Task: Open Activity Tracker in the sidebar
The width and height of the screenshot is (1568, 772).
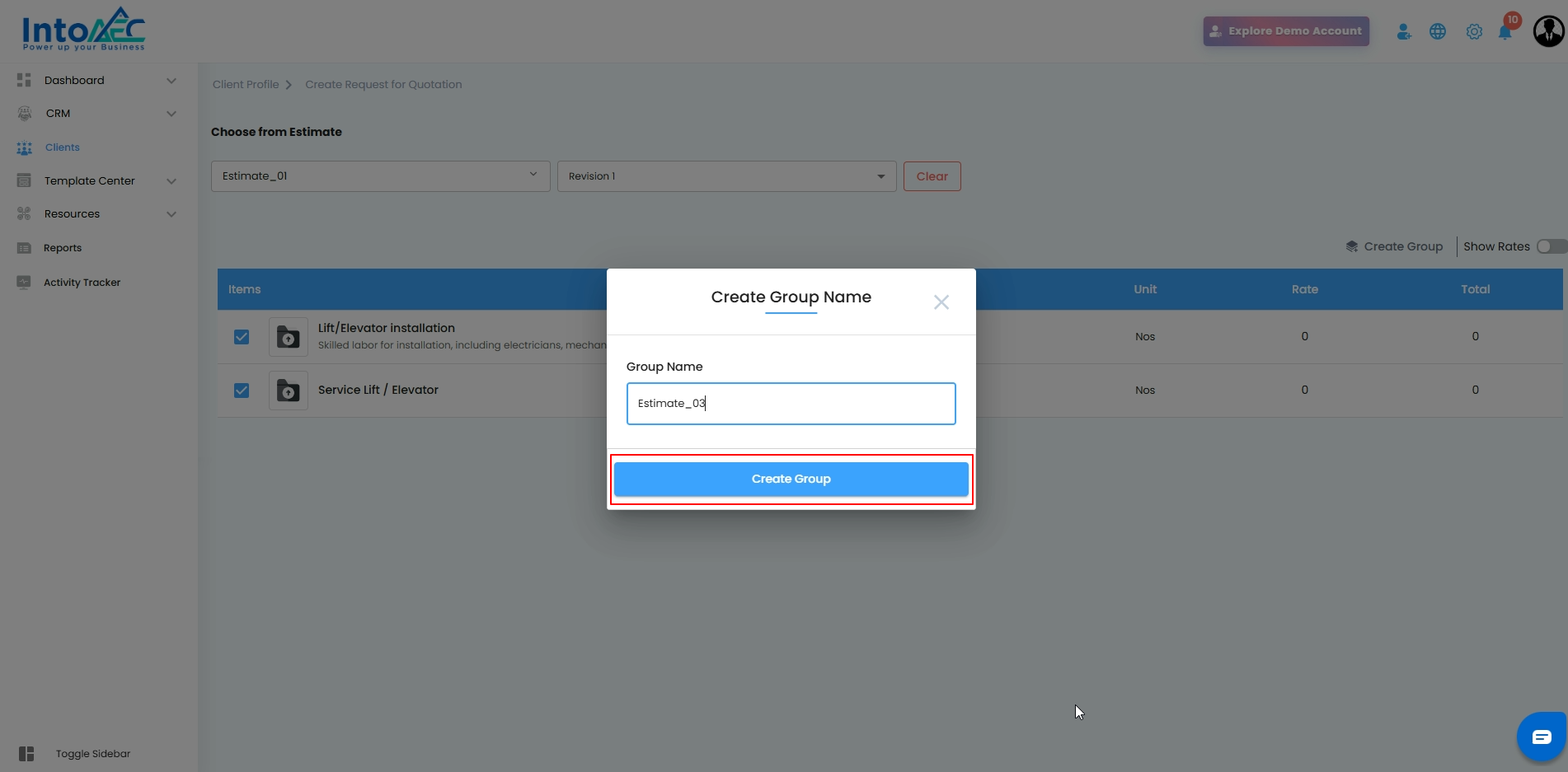Action: point(82,283)
